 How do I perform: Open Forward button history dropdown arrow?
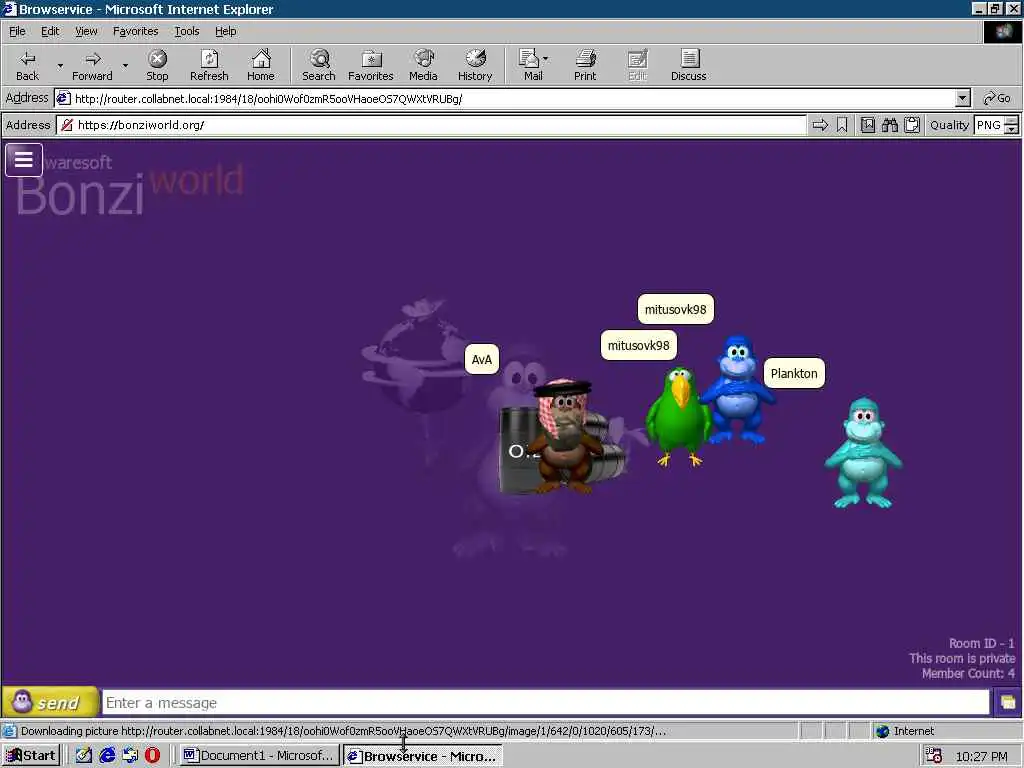point(125,65)
